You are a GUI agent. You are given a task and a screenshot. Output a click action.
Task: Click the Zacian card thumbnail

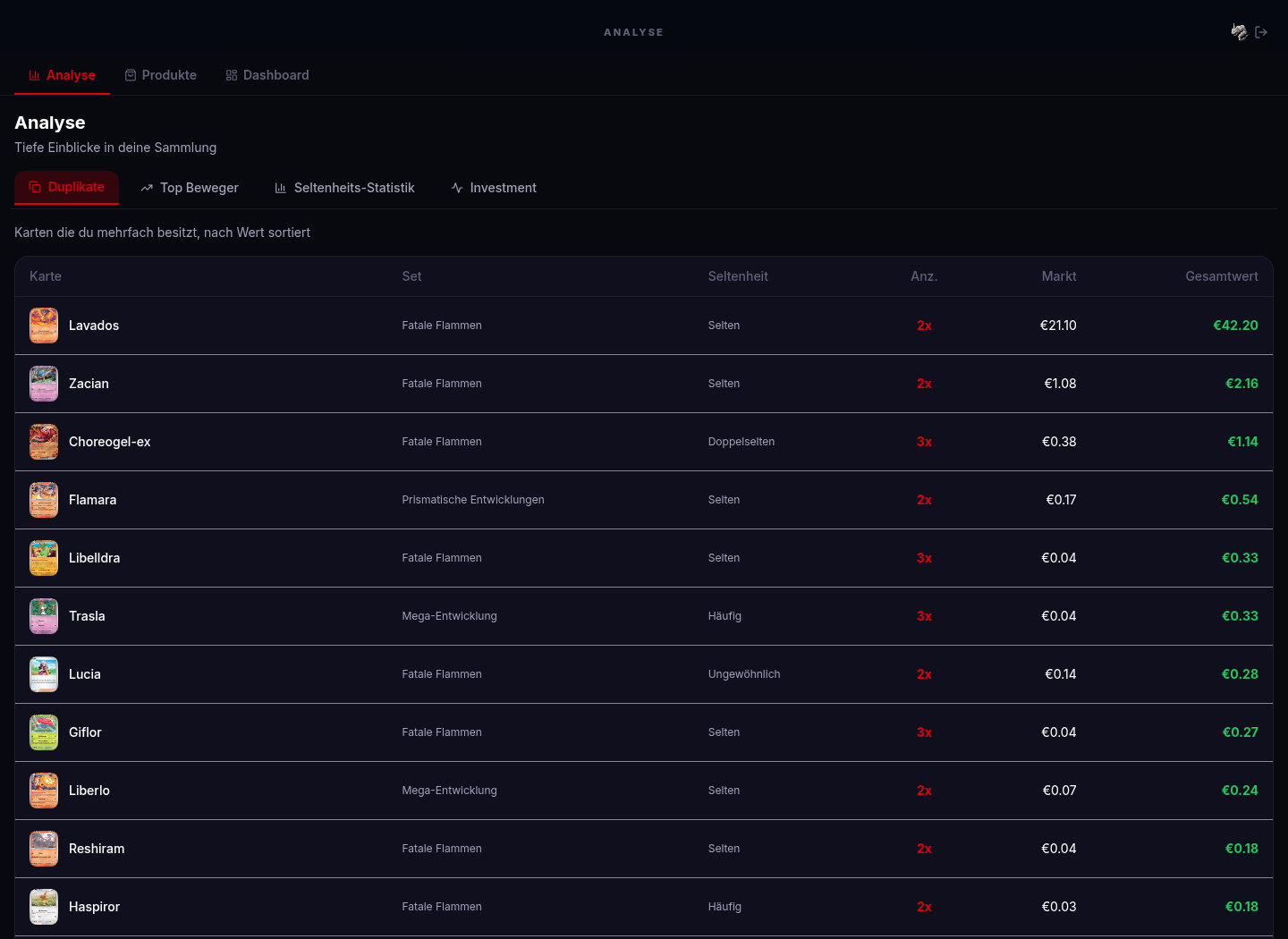tap(44, 384)
